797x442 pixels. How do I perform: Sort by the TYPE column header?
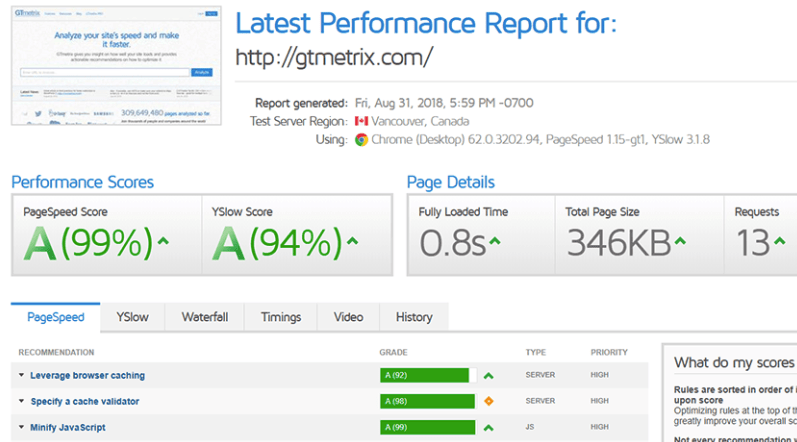click(536, 352)
